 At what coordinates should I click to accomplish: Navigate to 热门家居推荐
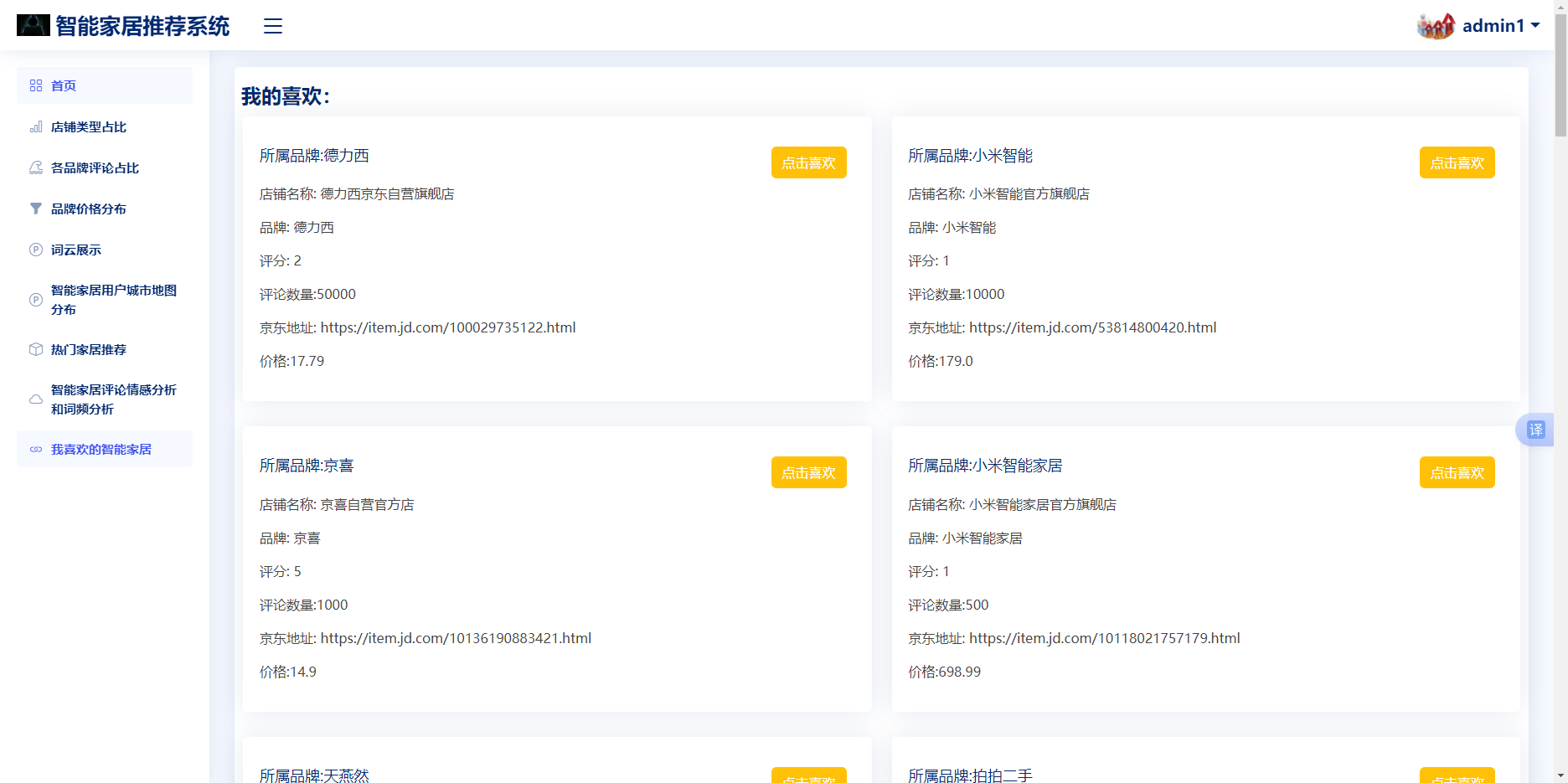pos(105,349)
